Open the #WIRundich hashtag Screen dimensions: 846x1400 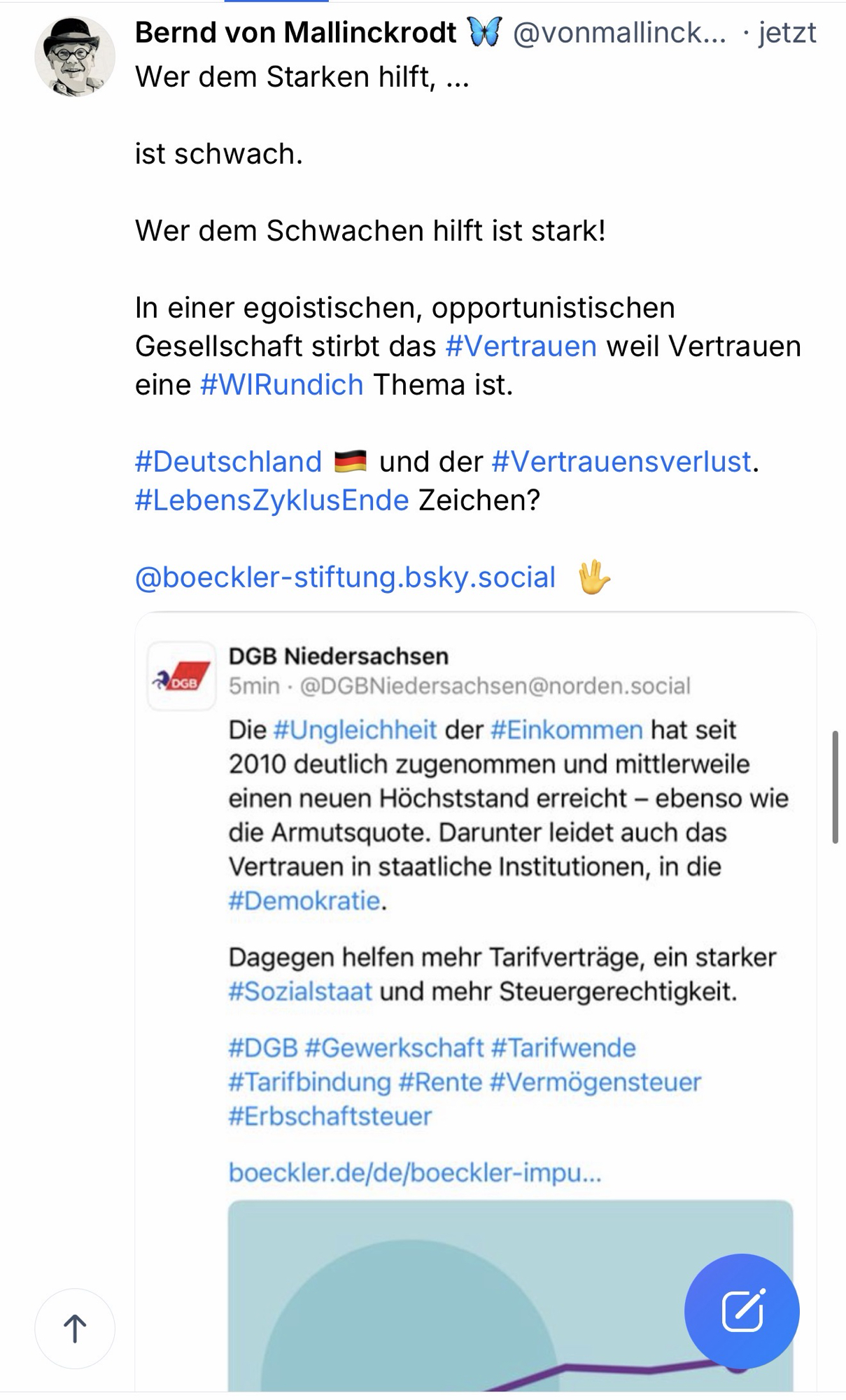tap(281, 384)
